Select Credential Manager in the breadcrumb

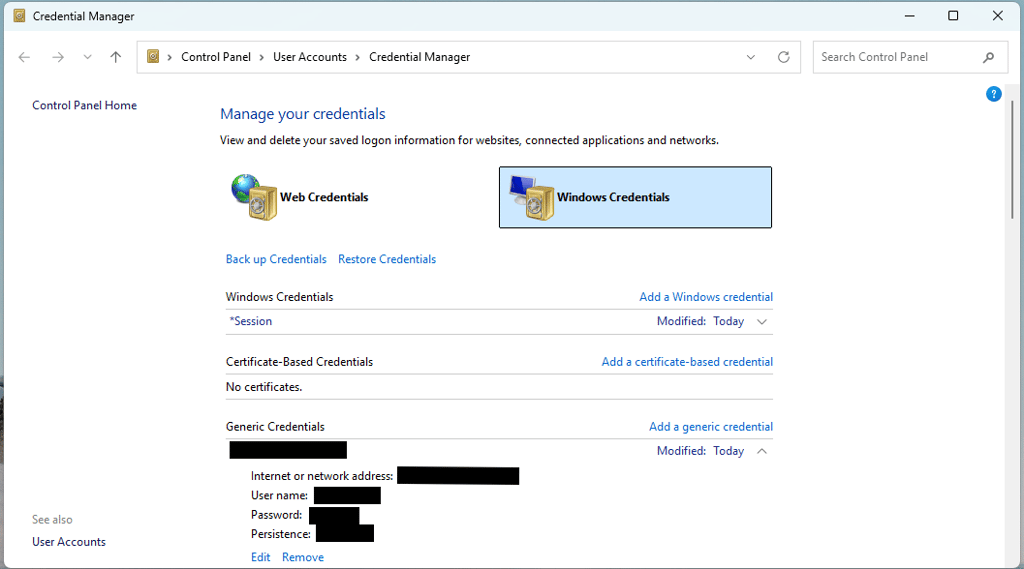(x=420, y=57)
